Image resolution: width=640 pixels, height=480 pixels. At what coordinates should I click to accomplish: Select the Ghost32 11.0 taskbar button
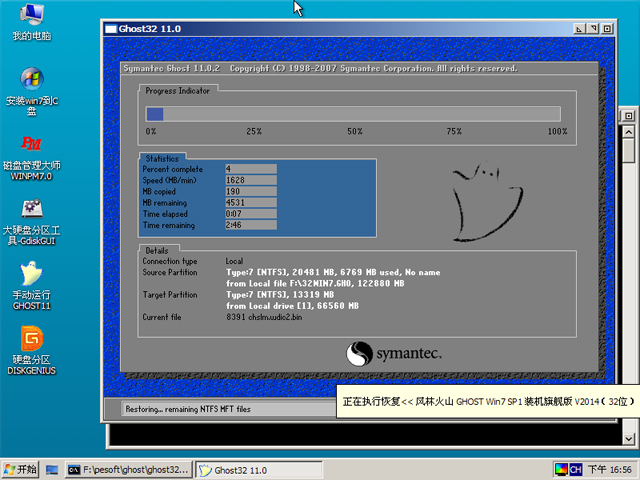click(x=259, y=470)
